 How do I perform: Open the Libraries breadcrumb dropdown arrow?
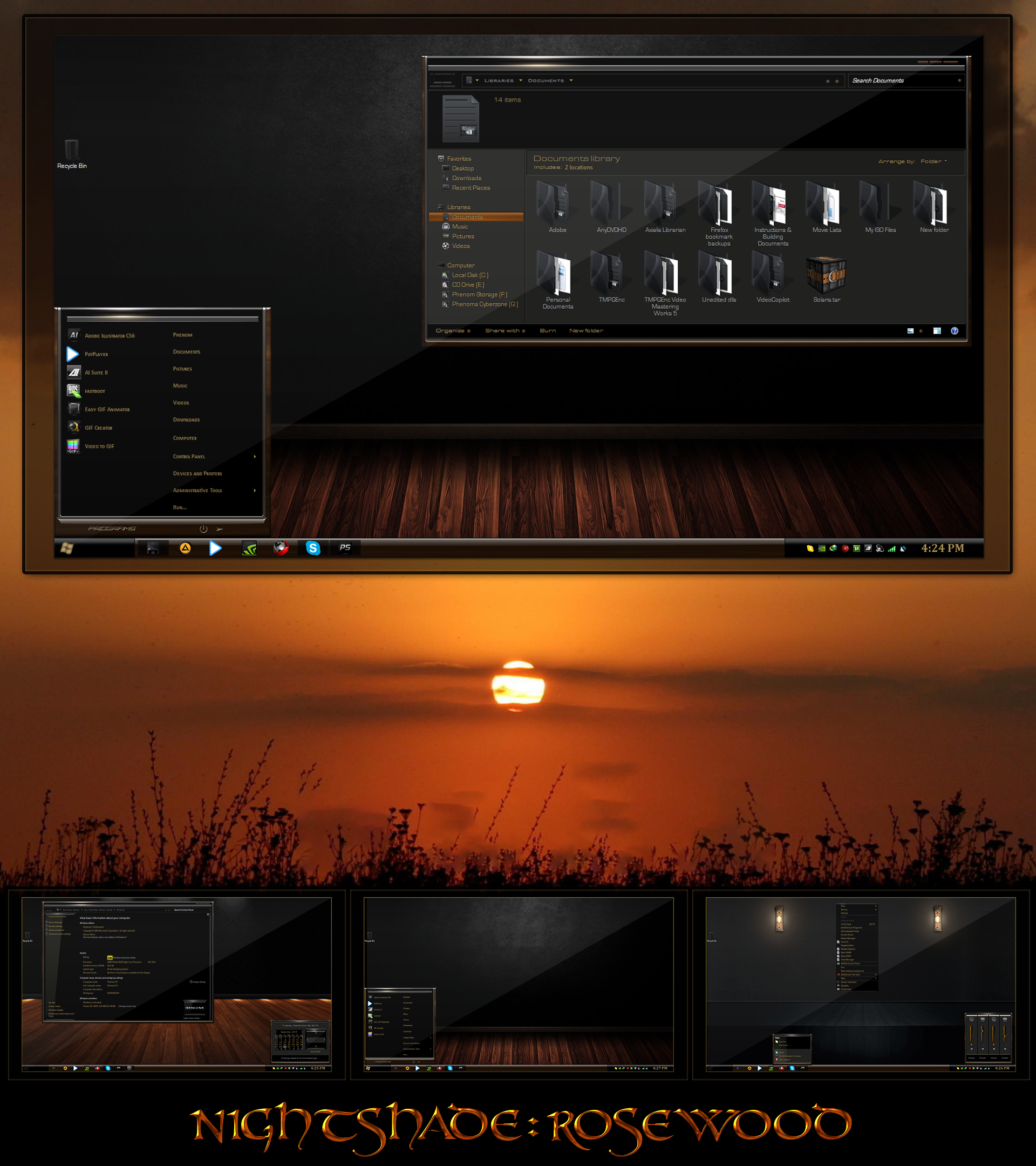[x=521, y=80]
